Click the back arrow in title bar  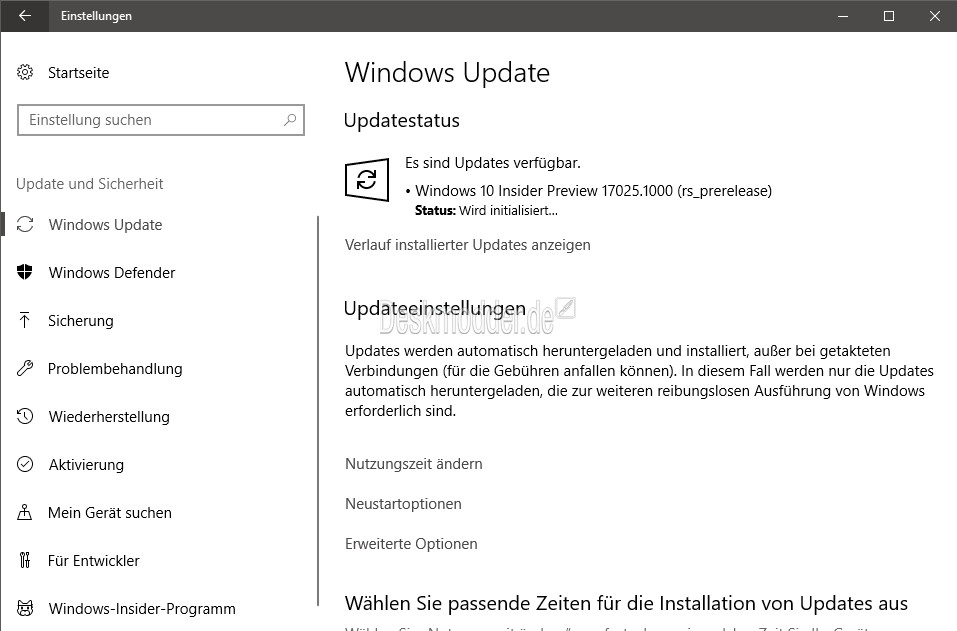pos(24,16)
